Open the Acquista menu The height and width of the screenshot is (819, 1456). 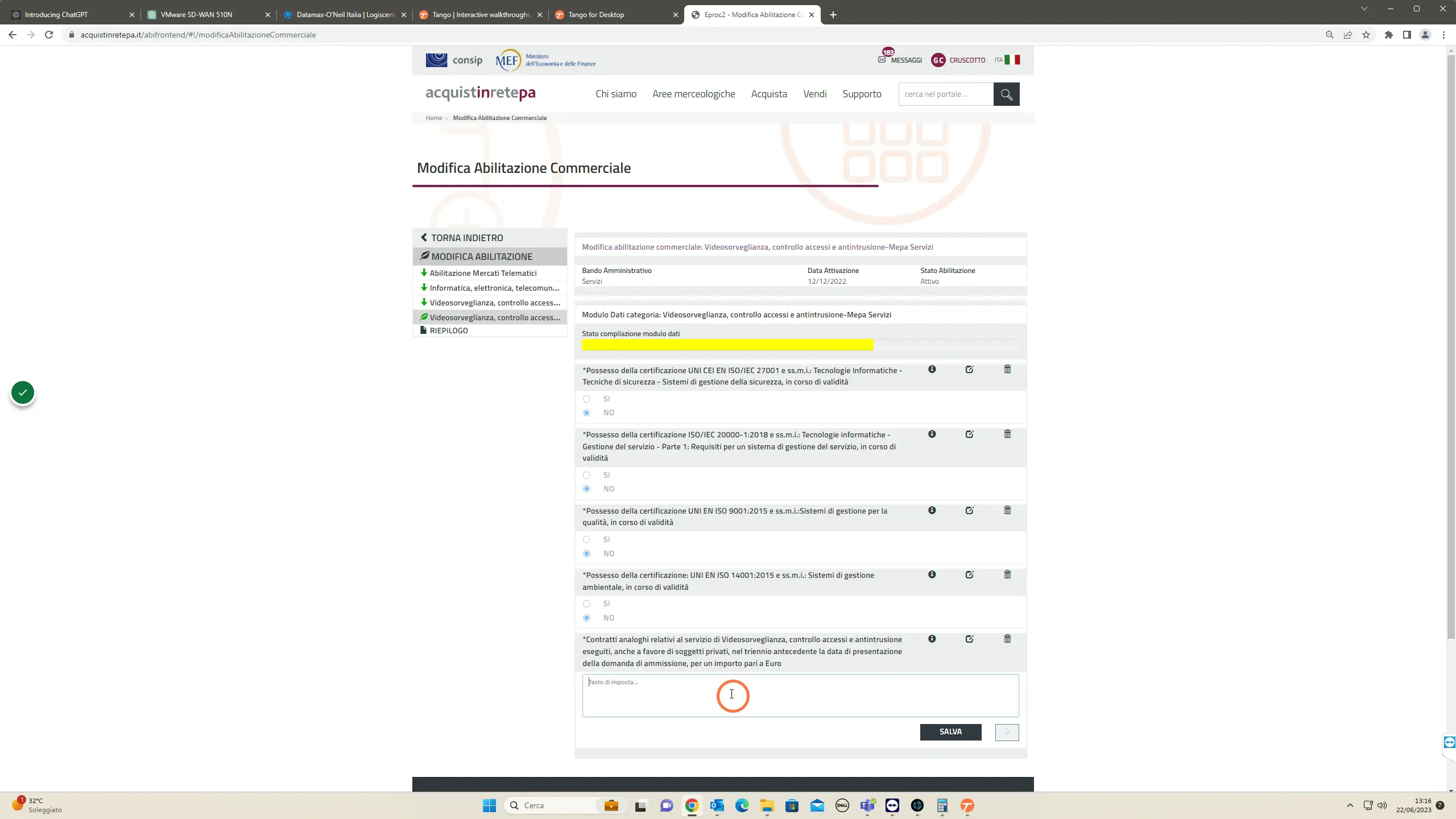tap(769, 94)
